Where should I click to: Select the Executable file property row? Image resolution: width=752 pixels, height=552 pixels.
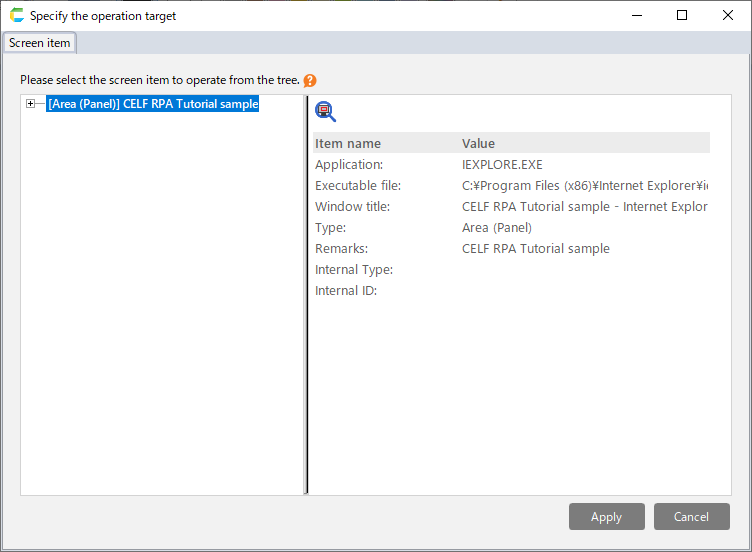357,185
